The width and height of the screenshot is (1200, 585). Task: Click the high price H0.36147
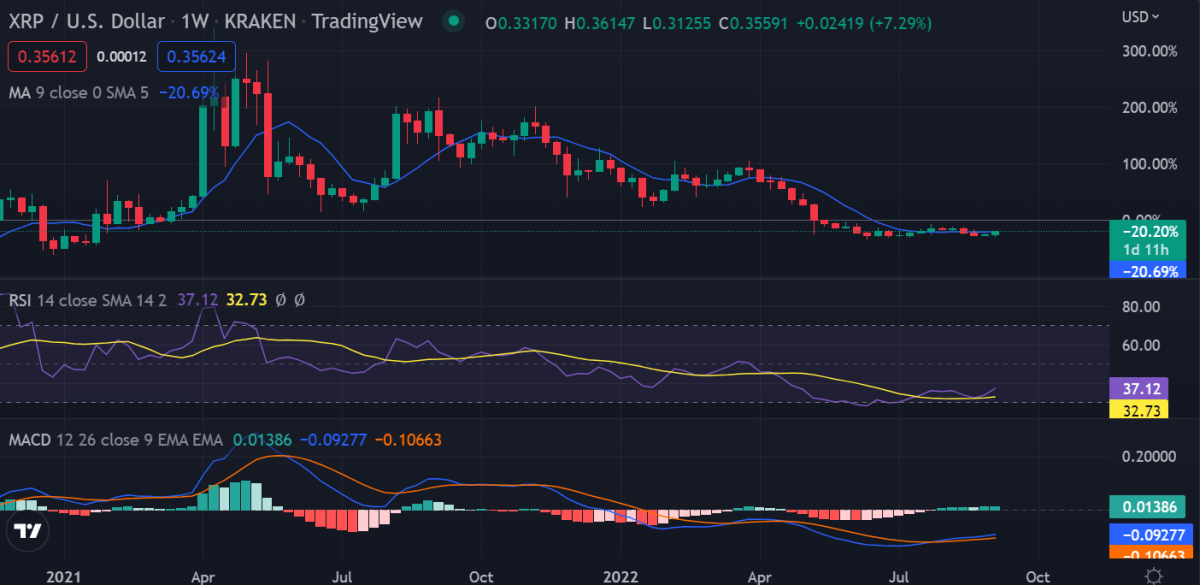coord(599,21)
